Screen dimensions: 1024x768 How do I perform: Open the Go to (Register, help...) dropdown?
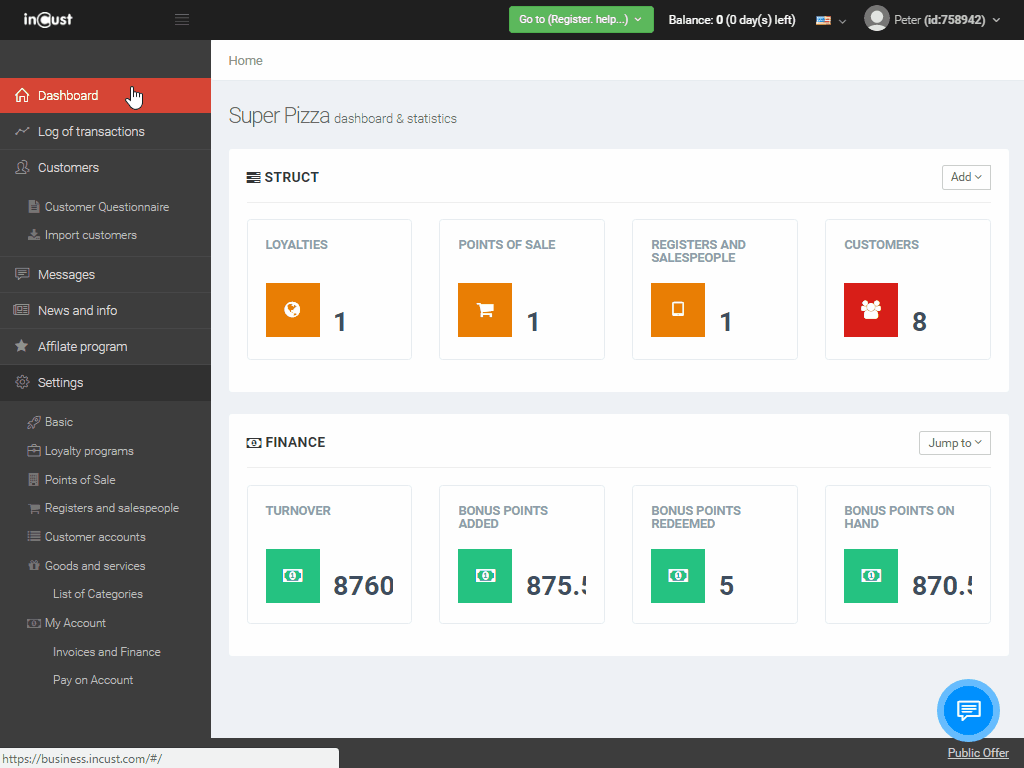click(580, 20)
